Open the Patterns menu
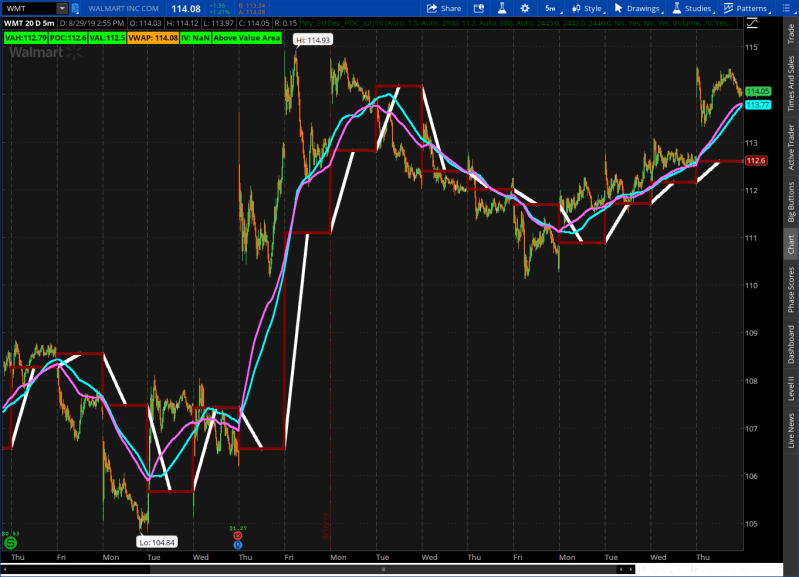Image resolution: width=799 pixels, height=577 pixels. coord(747,8)
